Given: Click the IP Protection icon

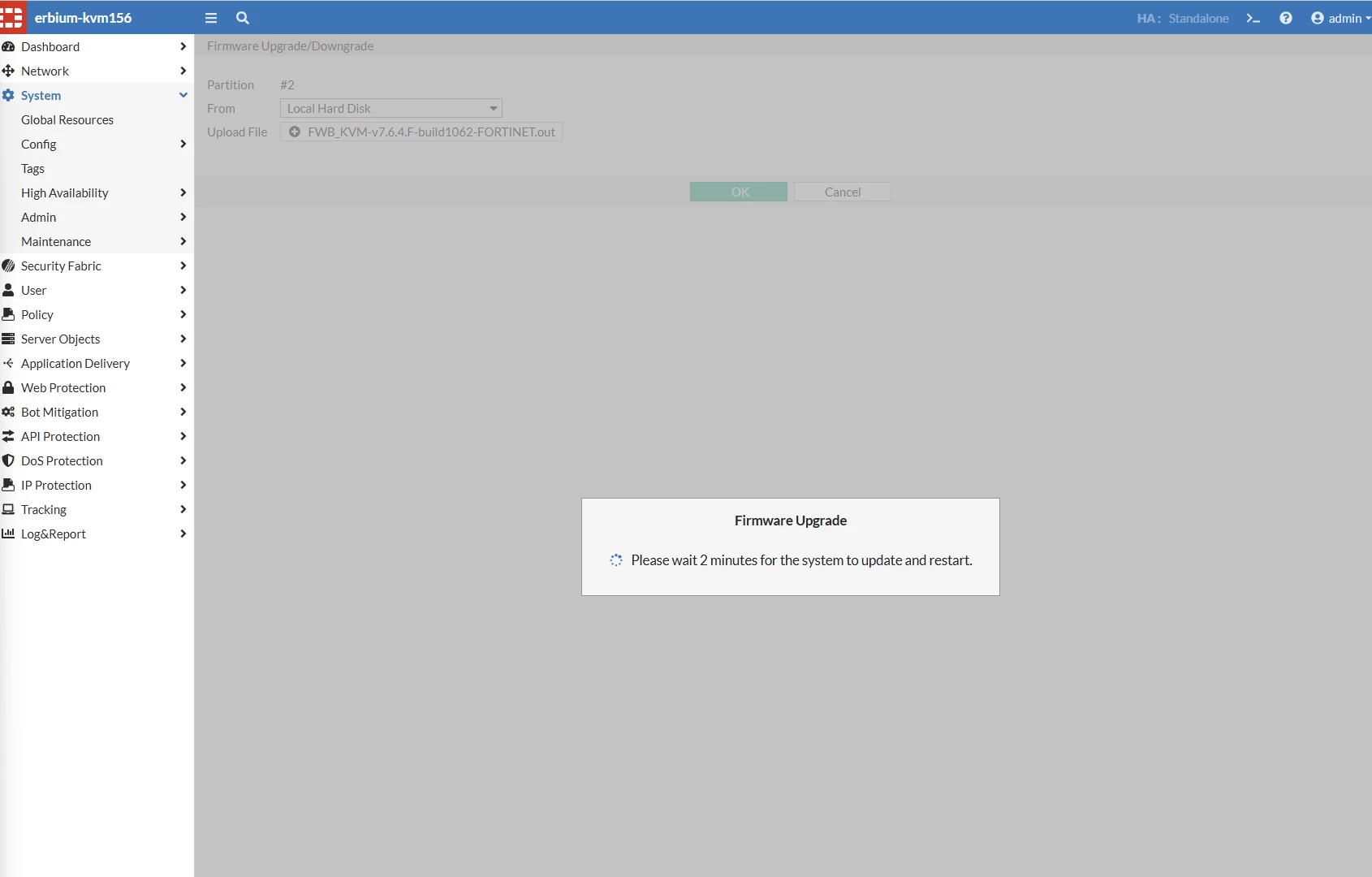Looking at the screenshot, I should click(8, 485).
